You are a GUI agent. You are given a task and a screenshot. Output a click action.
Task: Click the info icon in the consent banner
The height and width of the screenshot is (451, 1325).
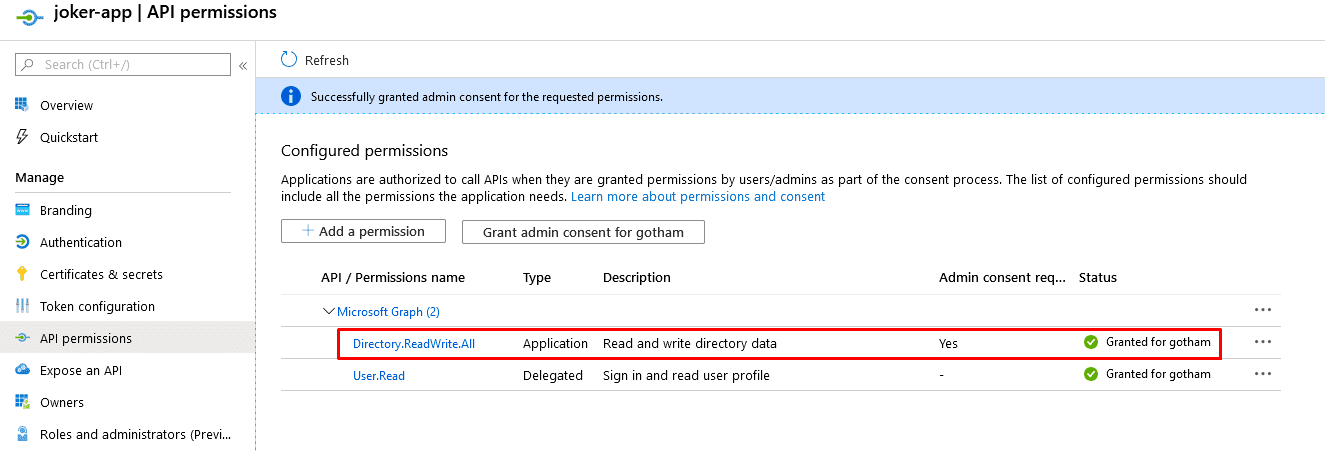tap(290, 96)
